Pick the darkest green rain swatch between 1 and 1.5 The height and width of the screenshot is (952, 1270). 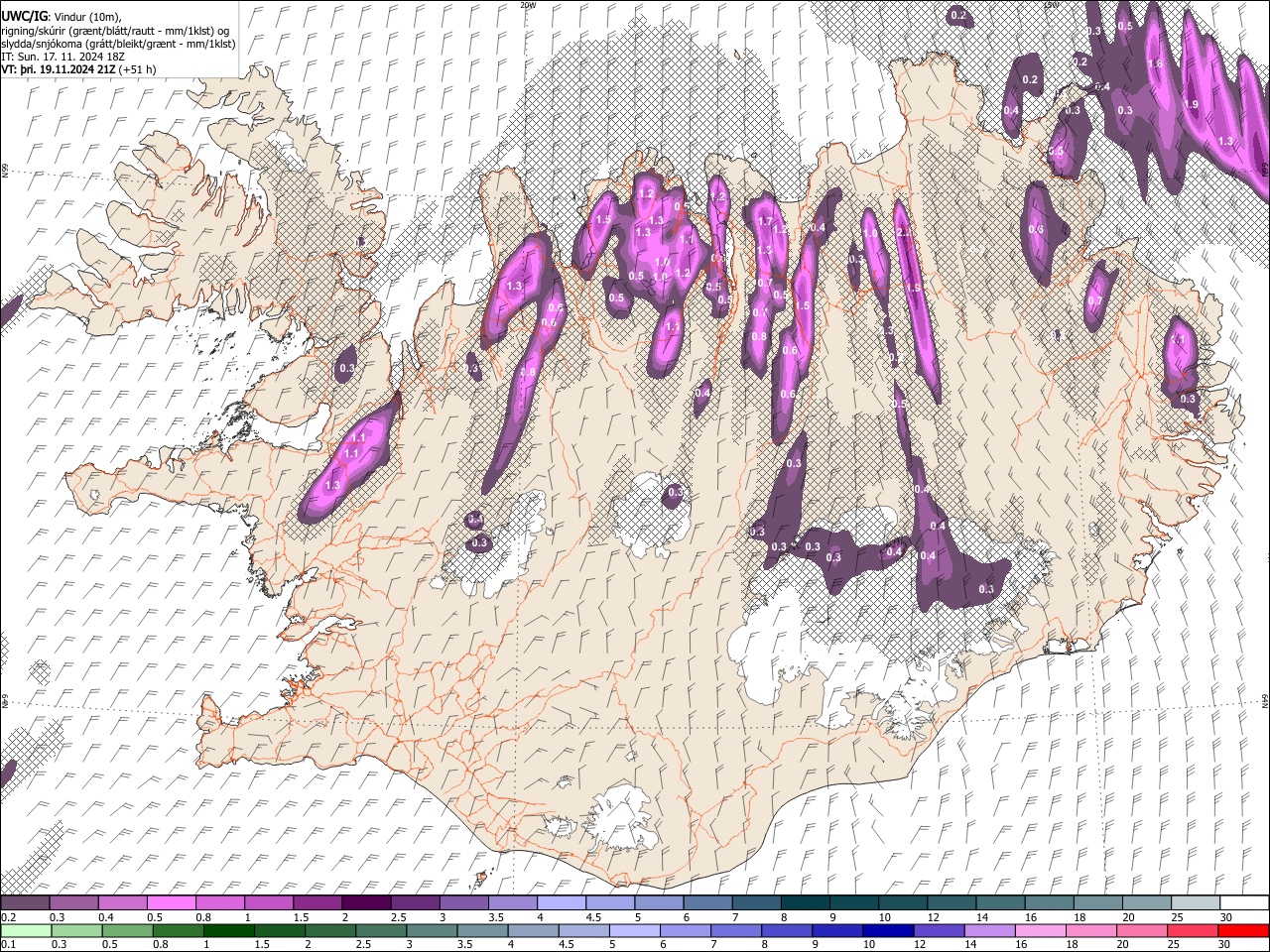coord(228,930)
